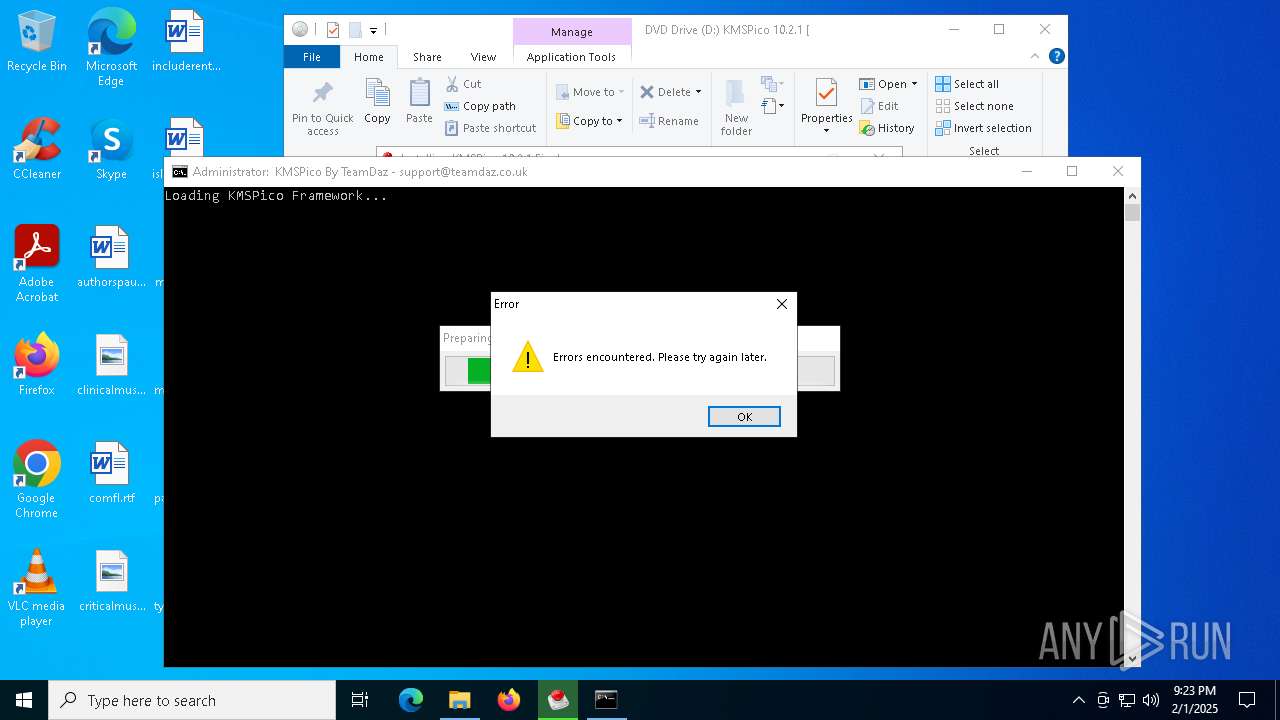The height and width of the screenshot is (720, 1280).
Task: Click the command prompt taskbar icon
Action: click(x=606, y=700)
